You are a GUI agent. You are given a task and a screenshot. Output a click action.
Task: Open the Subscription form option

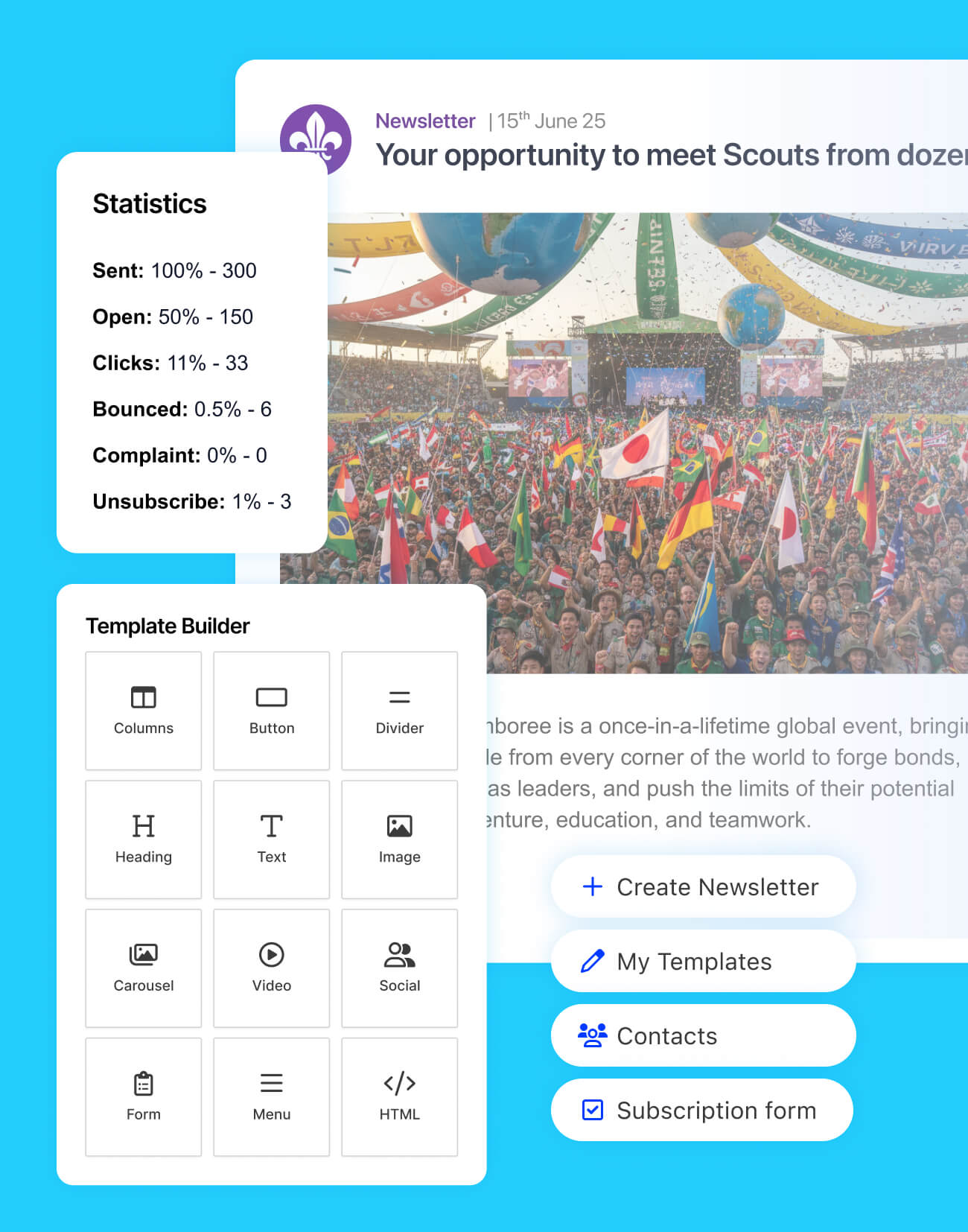coord(701,1110)
